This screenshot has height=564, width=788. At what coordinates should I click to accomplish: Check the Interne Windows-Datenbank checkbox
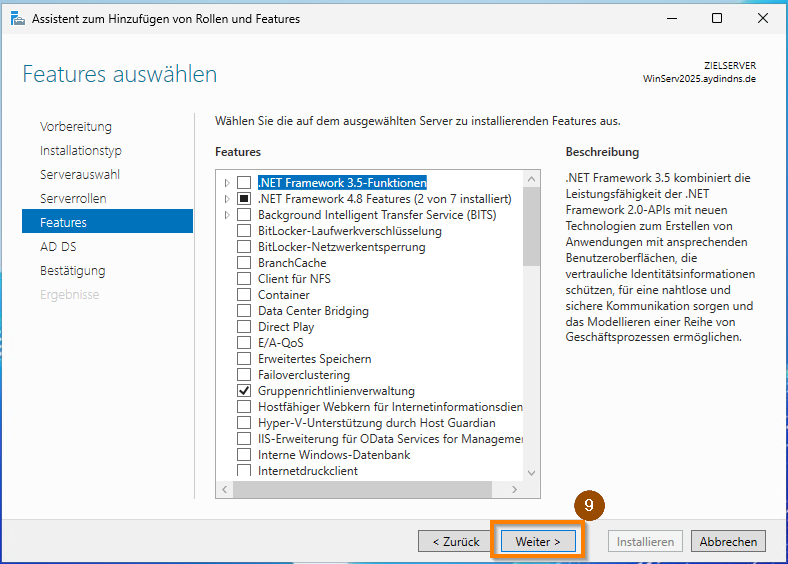[x=244, y=454]
